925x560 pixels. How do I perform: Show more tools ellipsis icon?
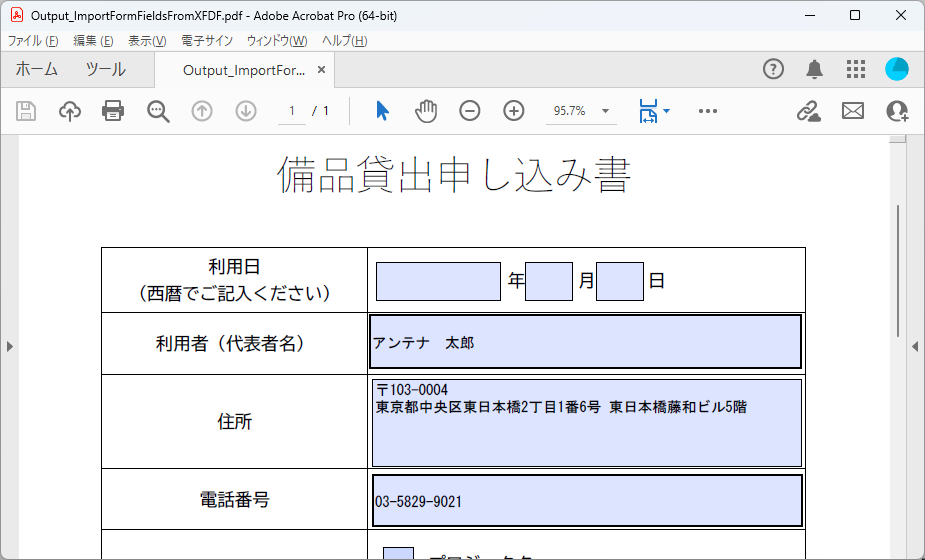coord(707,111)
